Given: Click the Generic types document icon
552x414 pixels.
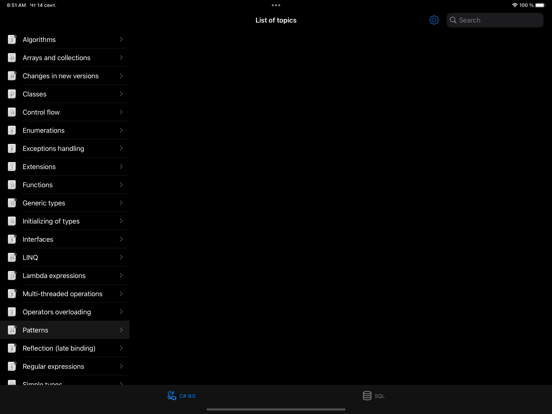Looking at the screenshot, I should pyautogui.click(x=12, y=203).
